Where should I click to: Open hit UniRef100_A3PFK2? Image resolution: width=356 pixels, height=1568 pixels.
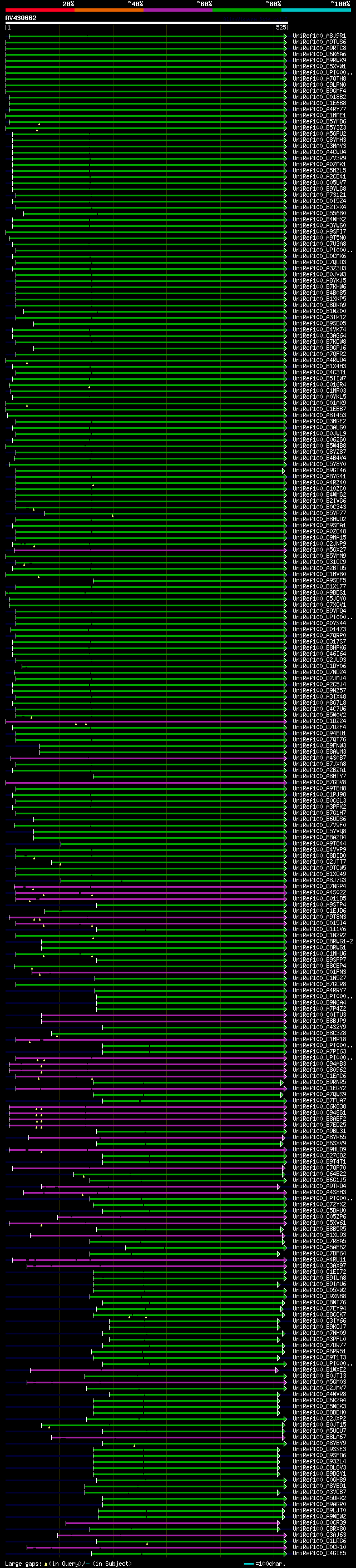pos(319,807)
